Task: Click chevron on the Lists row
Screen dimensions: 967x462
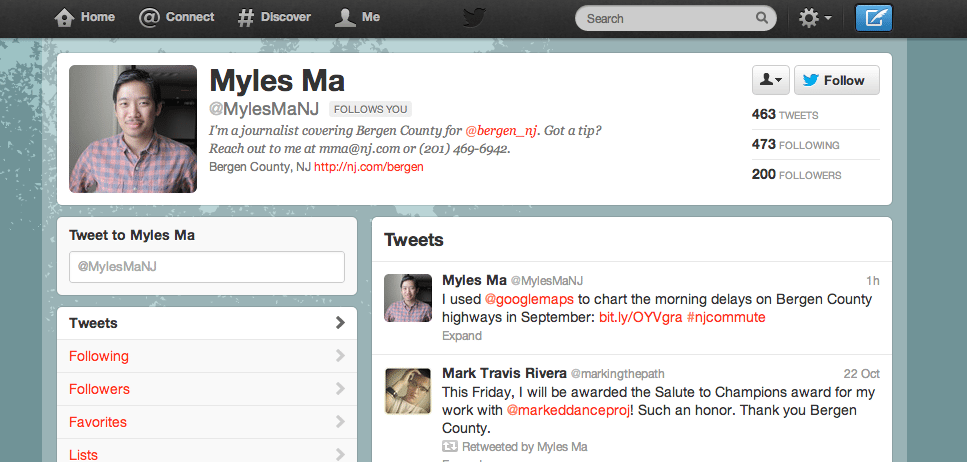Action: (x=340, y=455)
